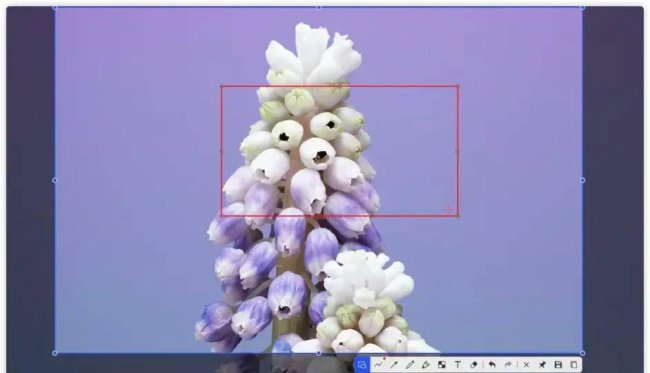The width and height of the screenshot is (650, 373).
Task: Click the bottom-left selection corner handle
Action: point(55,353)
